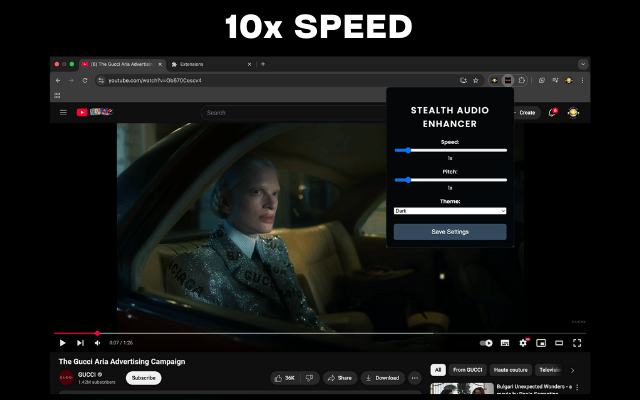Image resolution: width=640 pixels, height=400 pixels.
Task: Open the video settings gear
Action: click(x=523, y=343)
